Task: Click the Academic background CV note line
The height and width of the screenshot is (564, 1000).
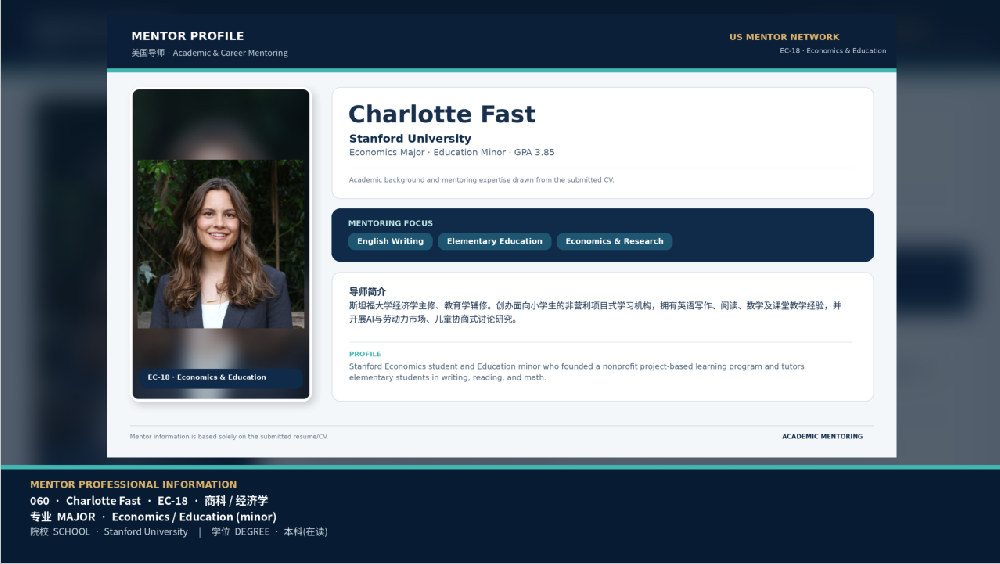Action: pos(482,180)
